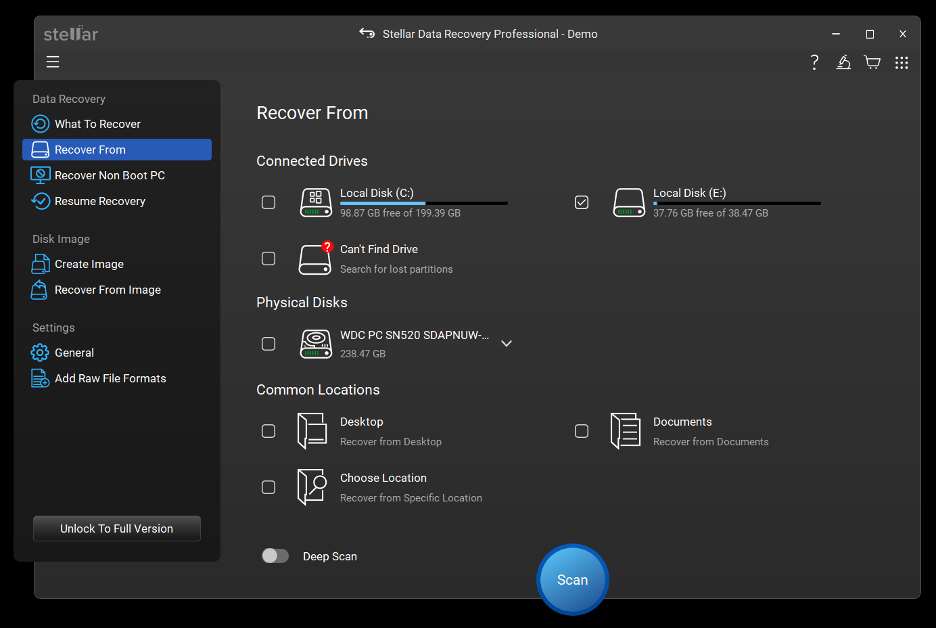Enable the Deep Scan toggle
The height and width of the screenshot is (628, 936).
tap(275, 556)
